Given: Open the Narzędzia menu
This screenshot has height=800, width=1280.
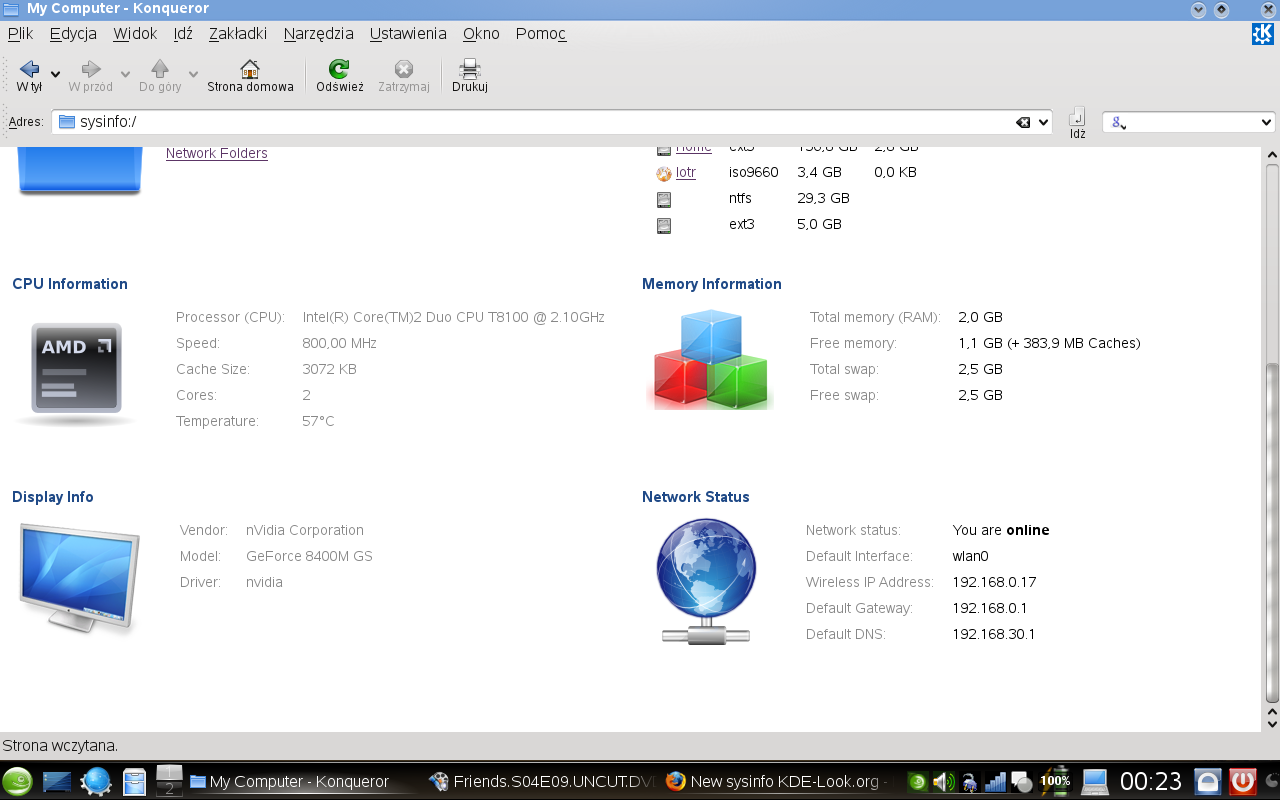Looking at the screenshot, I should [318, 33].
